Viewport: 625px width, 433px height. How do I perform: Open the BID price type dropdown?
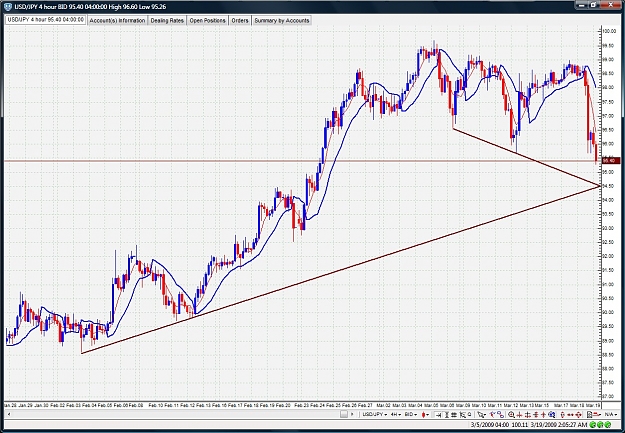tap(411, 415)
